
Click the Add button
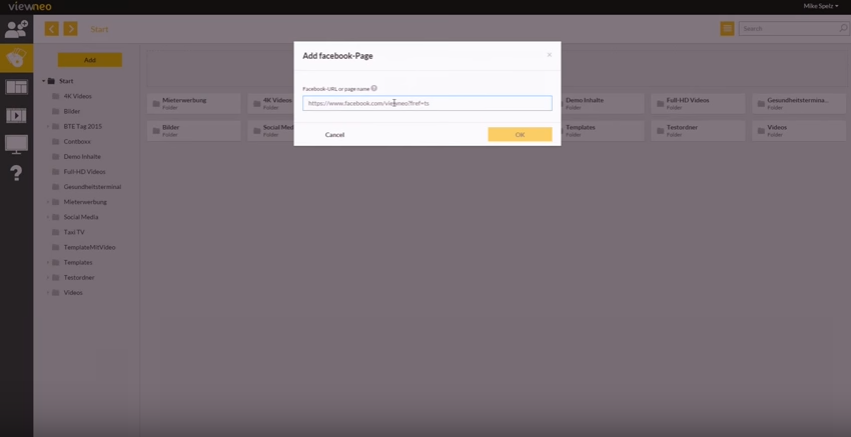90,60
